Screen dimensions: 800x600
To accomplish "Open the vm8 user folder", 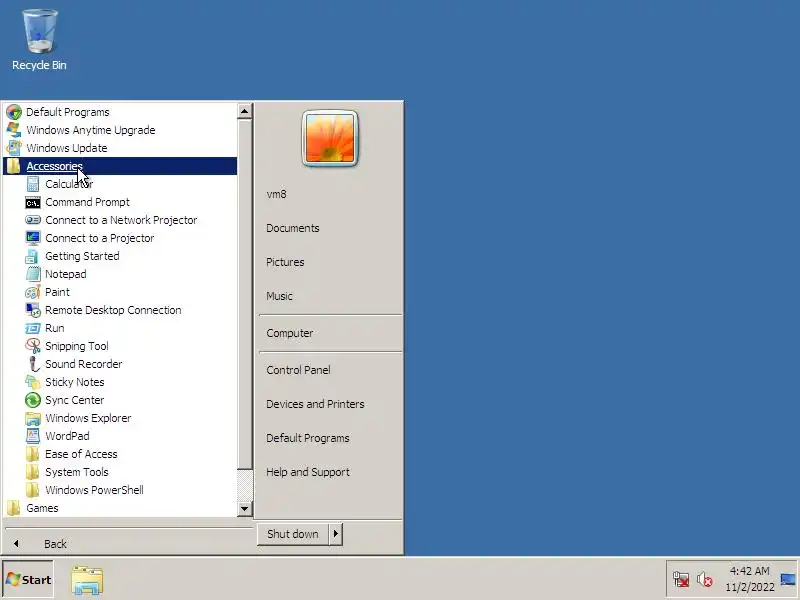I will [x=276, y=194].
